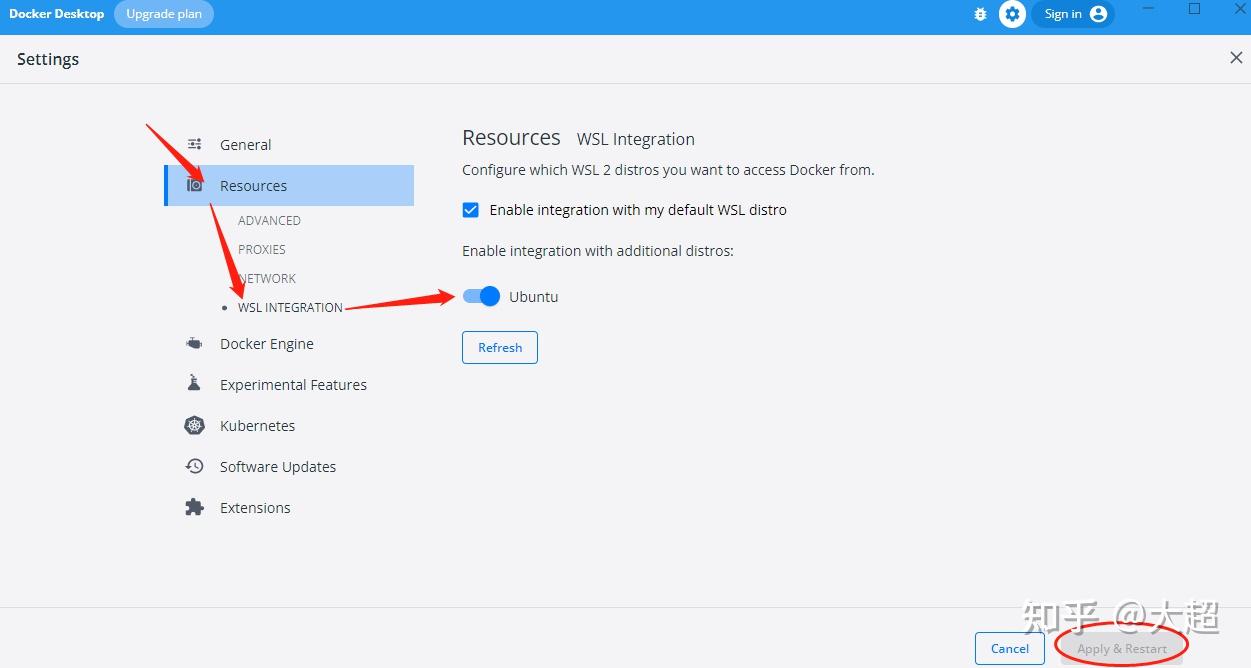Open the Advanced subsection under Resources
The height and width of the screenshot is (668, 1251).
[x=269, y=220]
